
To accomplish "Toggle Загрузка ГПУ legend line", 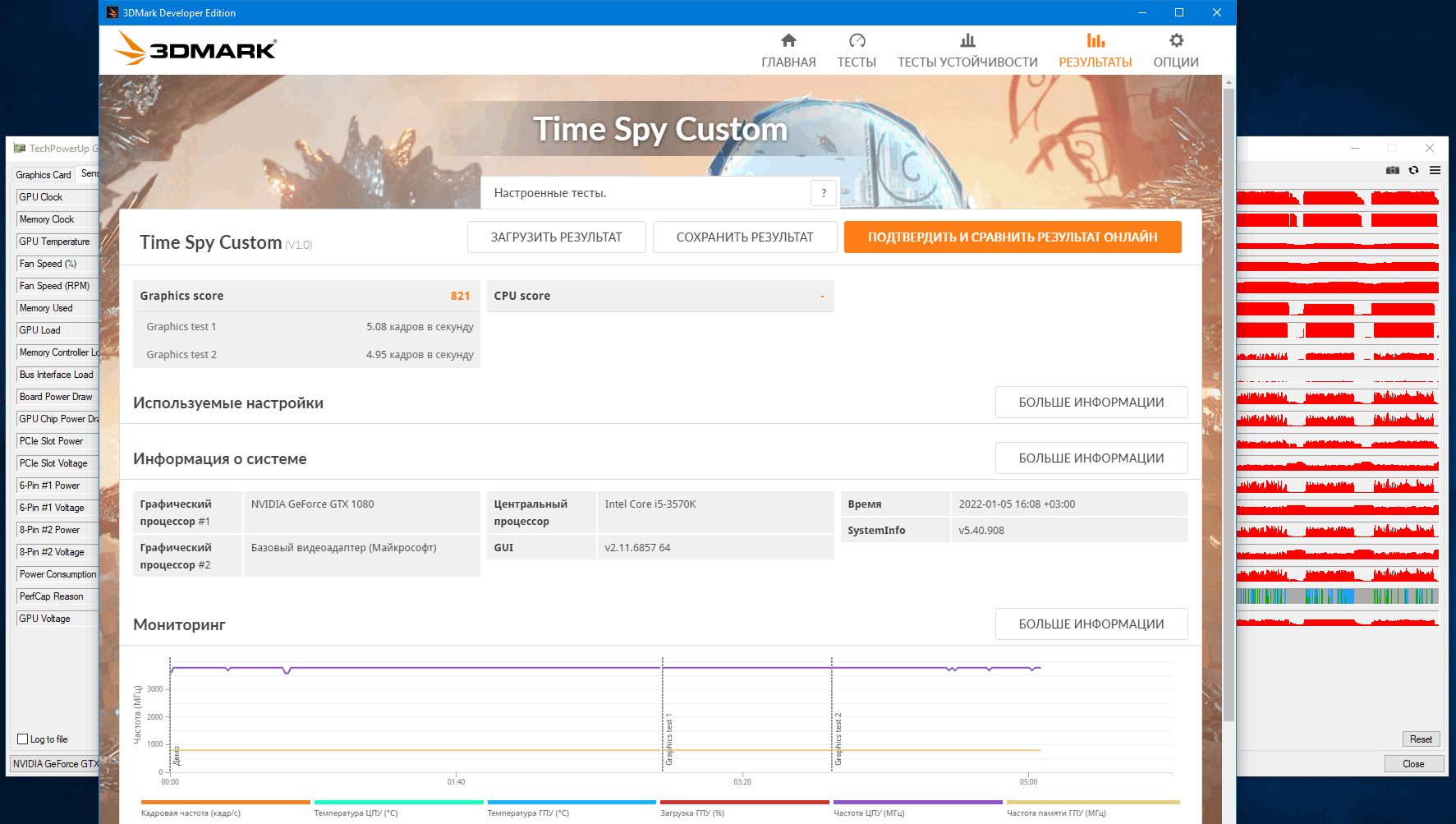I will (x=745, y=808).
